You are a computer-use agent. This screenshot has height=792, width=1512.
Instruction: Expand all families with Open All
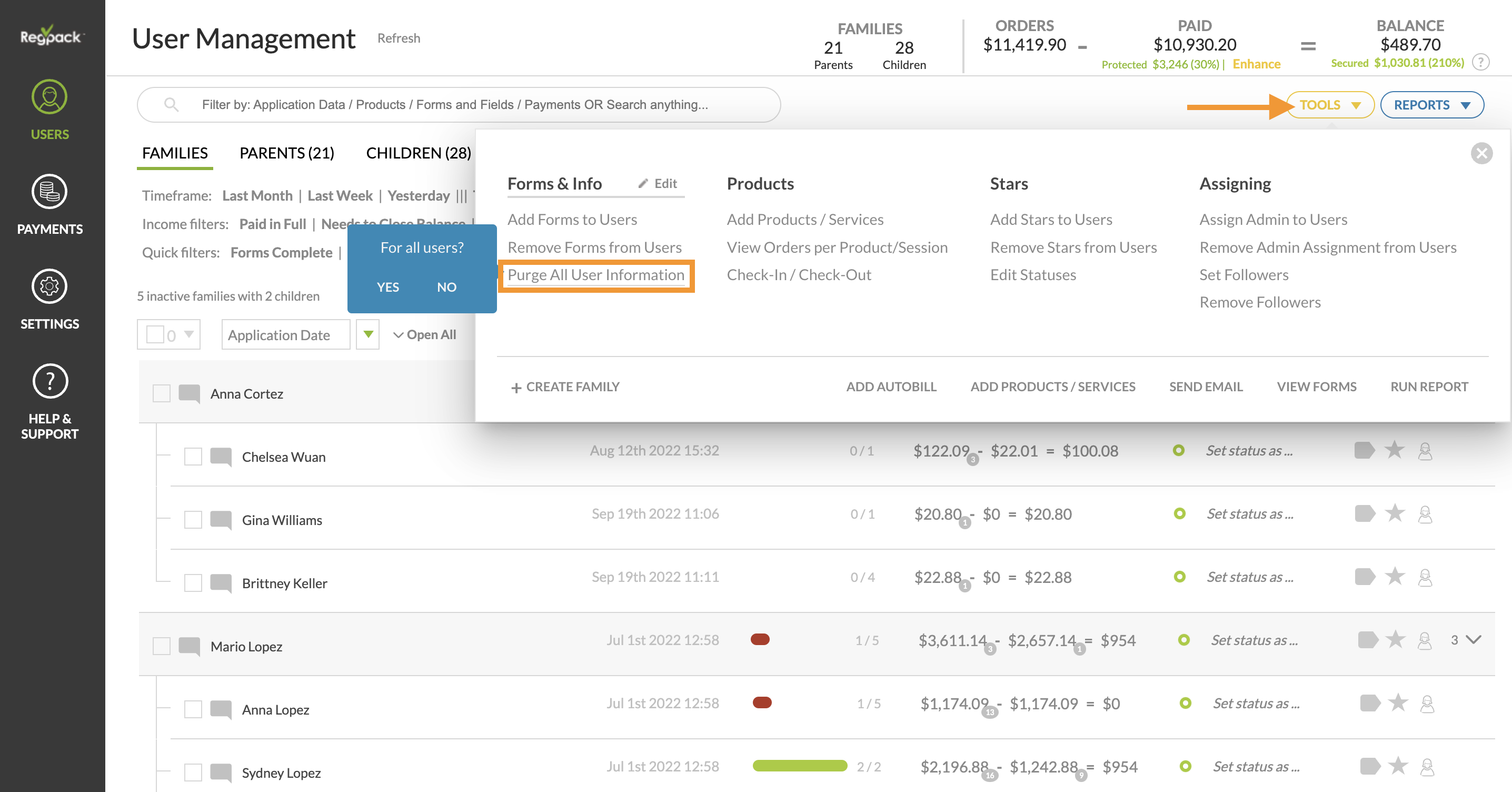pos(424,334)
